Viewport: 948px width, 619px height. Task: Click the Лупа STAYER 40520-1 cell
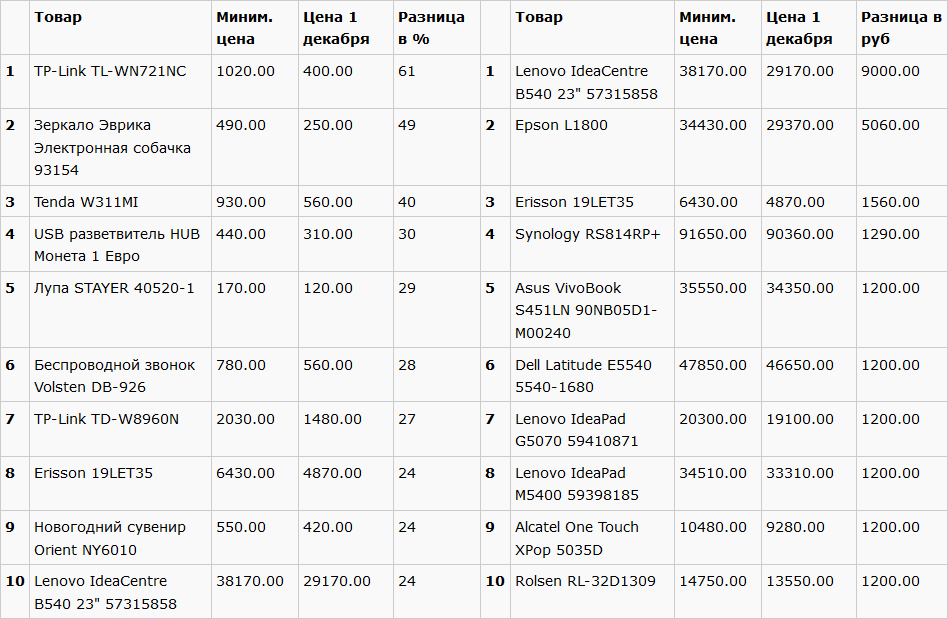tap(114, 288)
